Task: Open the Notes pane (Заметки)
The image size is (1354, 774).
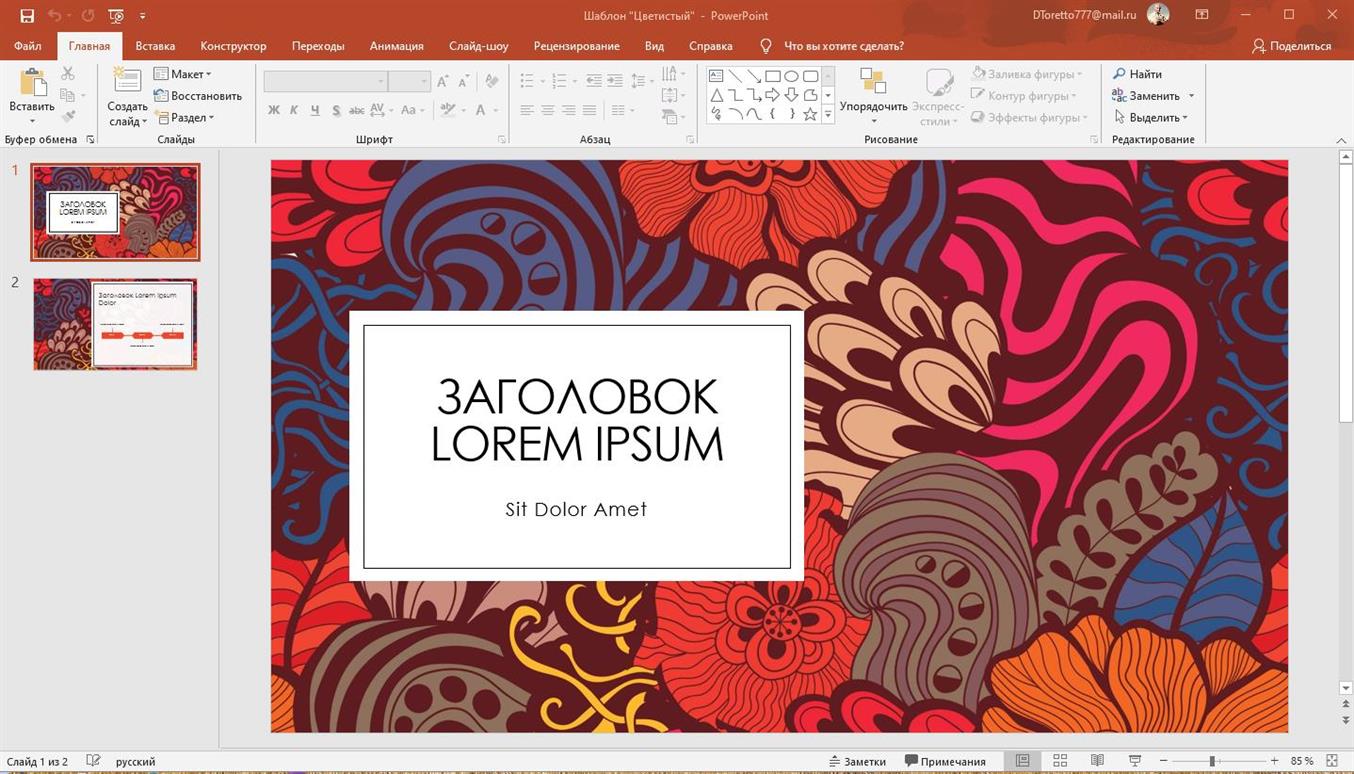Action: pyautogui.click(x=857, y=762)
